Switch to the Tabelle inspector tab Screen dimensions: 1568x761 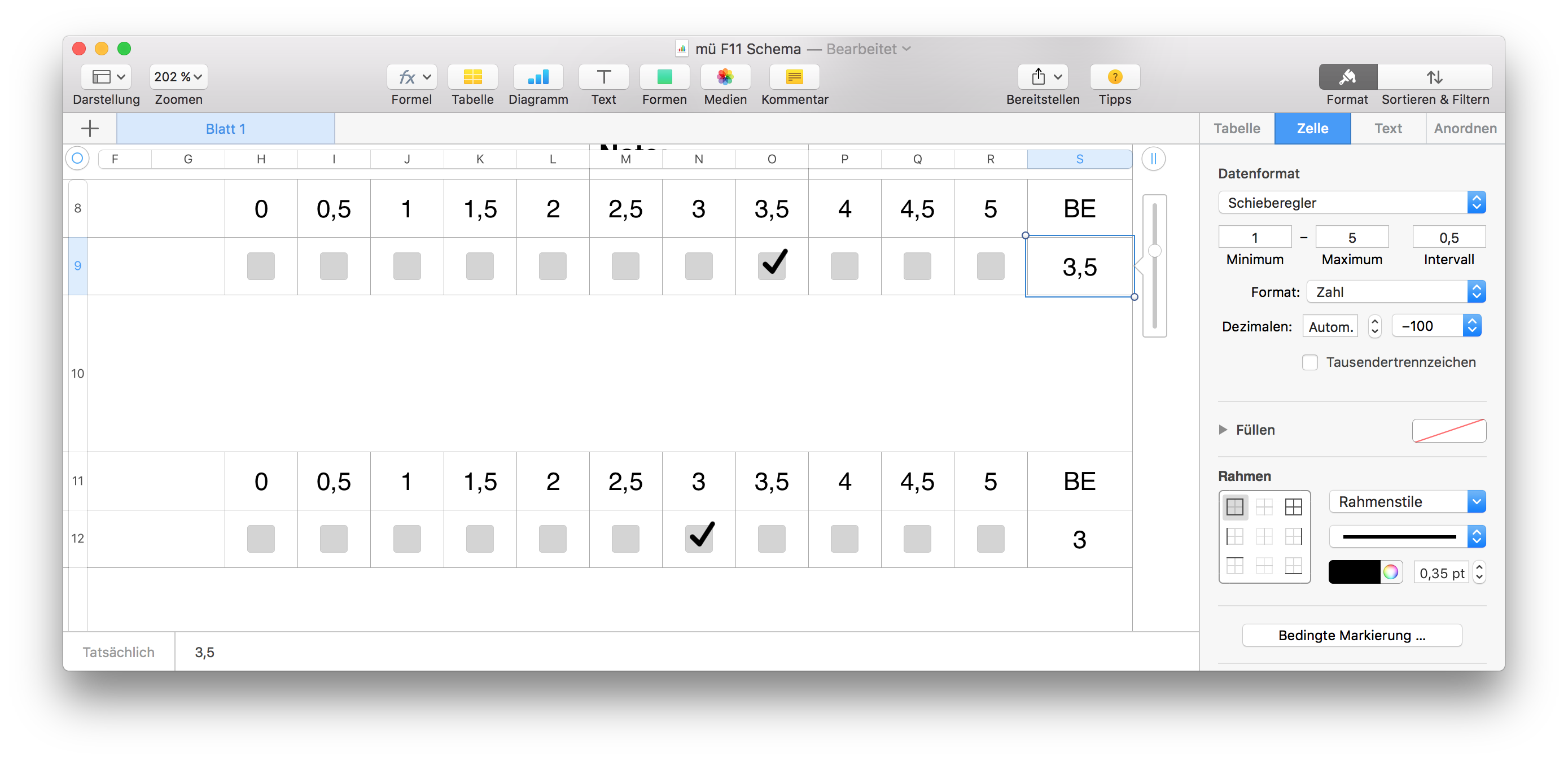pyautogui.click(x=1236, y=129)
